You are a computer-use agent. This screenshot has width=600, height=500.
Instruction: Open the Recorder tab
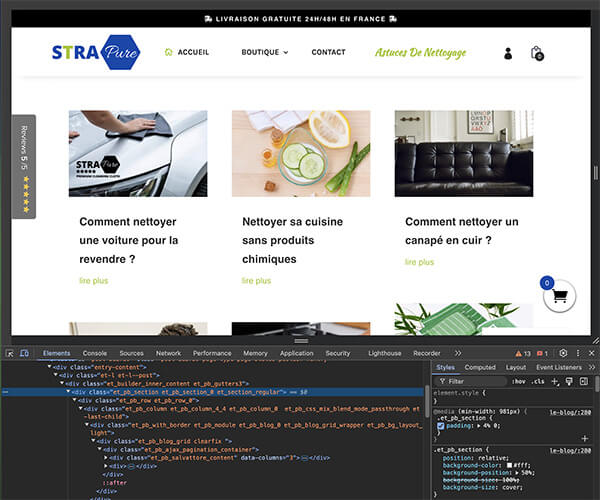[427, 353]
